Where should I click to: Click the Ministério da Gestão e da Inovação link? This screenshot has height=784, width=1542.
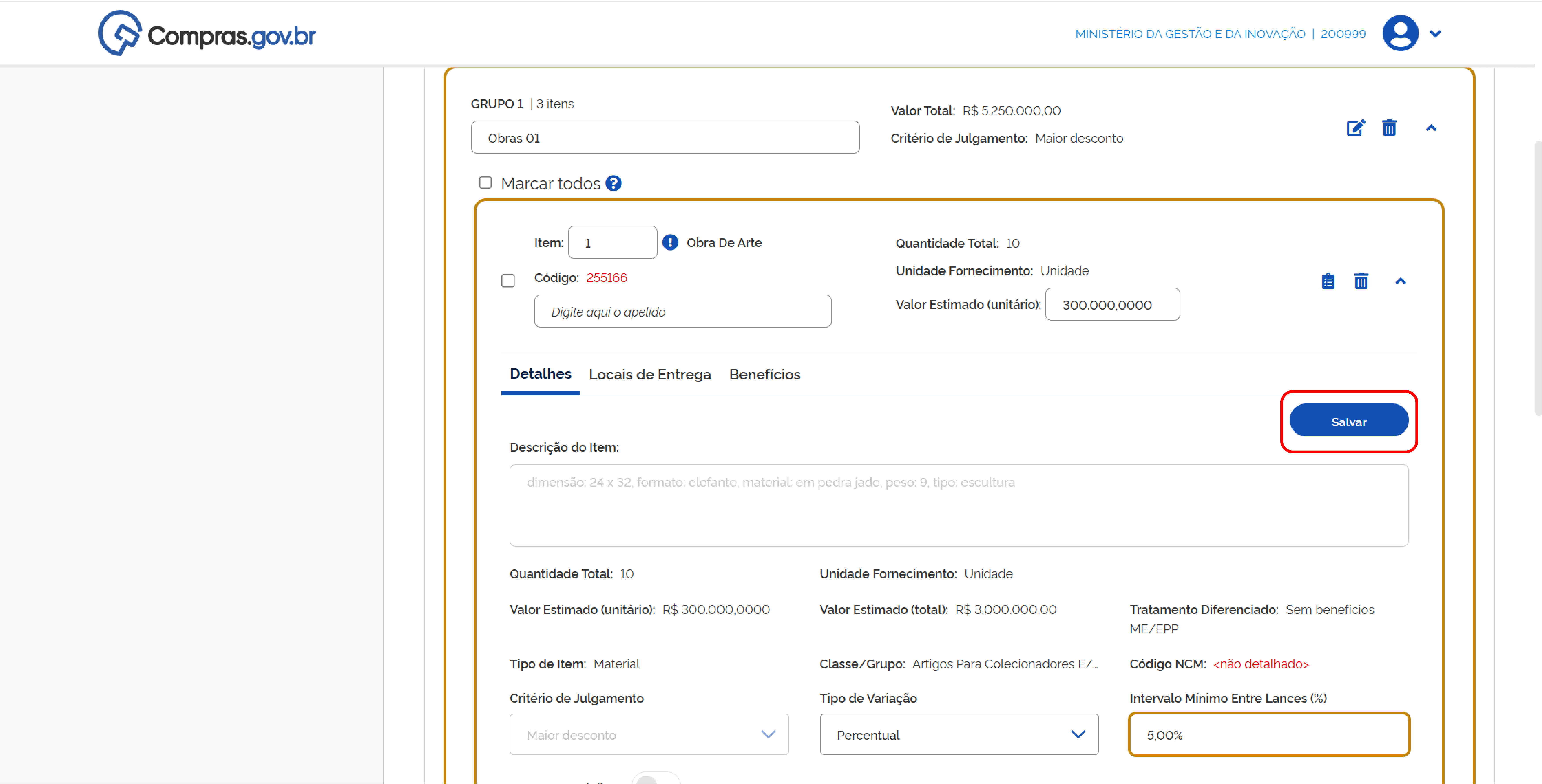[x=1190, y=34]
